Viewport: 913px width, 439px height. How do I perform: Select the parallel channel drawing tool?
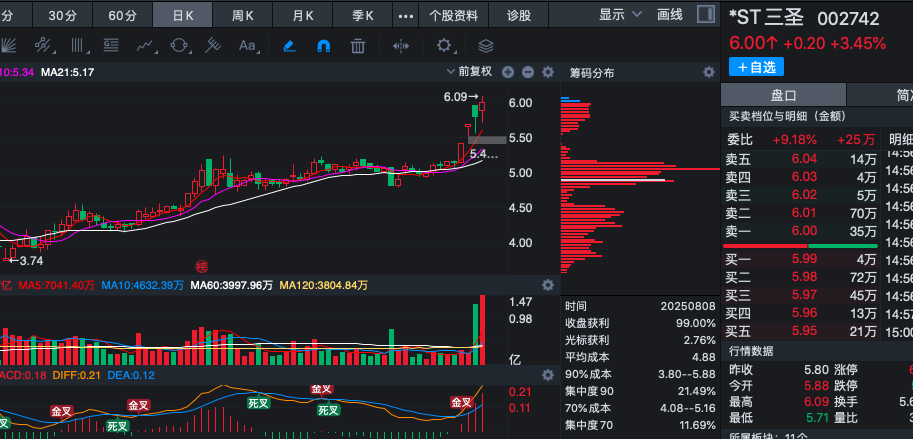[43, 45]
